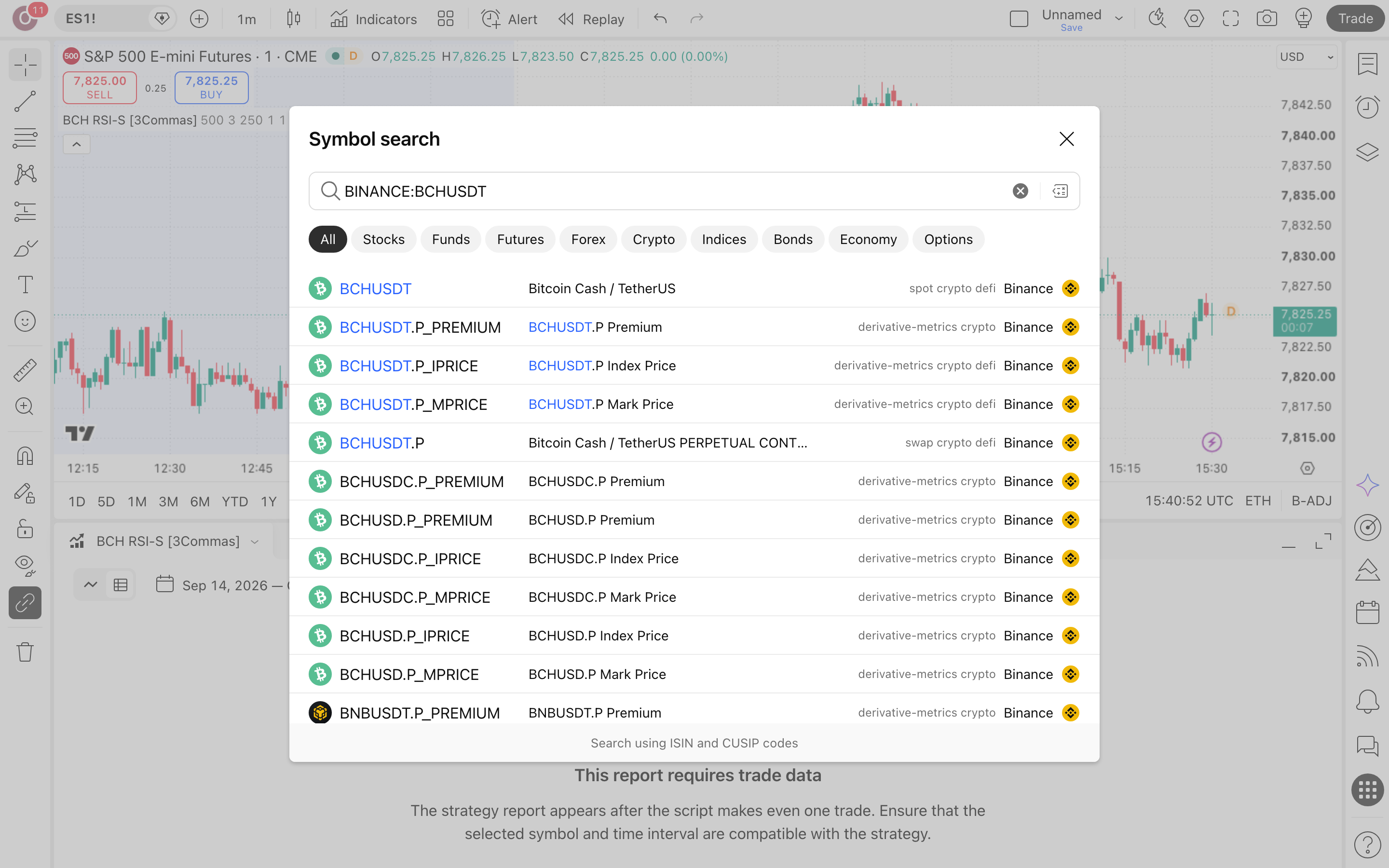Open the Fibonacci retracement tools
Viewport: 1389px width, 868px height.
(25, 138)
